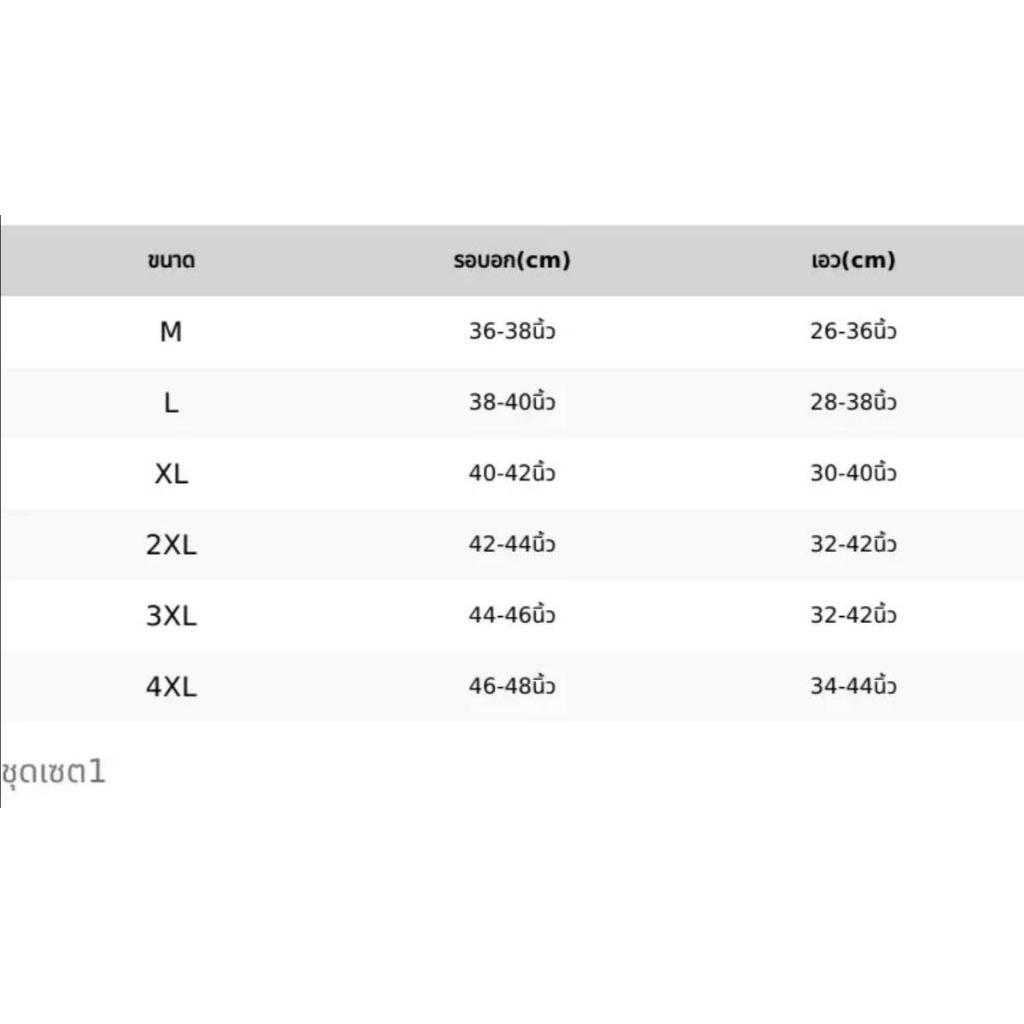Click the 34-44นิ้ว waist value
Viewport: 1024px width, 1024px height.
click(x=853, y=687)
